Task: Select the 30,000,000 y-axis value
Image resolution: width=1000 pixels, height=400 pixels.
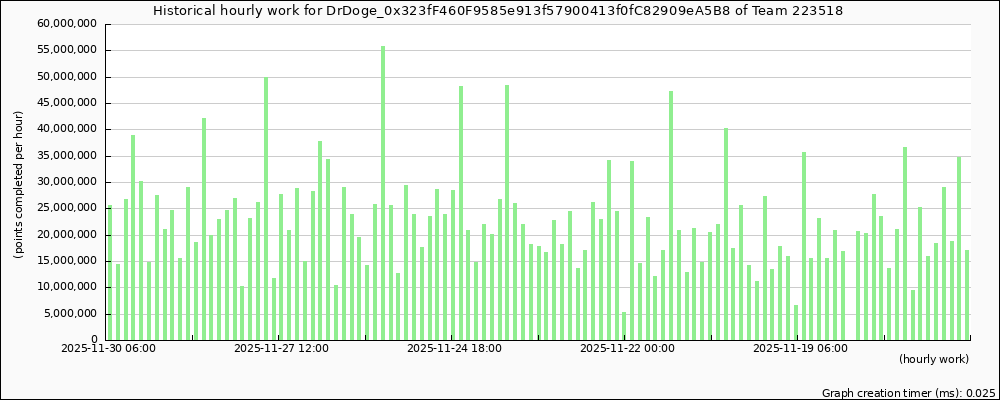Action: pyautogui.click(x=64, y=182)
